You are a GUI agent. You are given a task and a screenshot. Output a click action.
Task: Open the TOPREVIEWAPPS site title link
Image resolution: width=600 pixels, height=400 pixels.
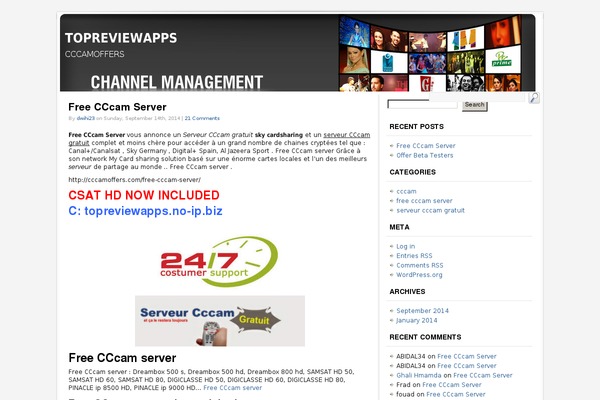pyautogui.click(x=121, y=38)
